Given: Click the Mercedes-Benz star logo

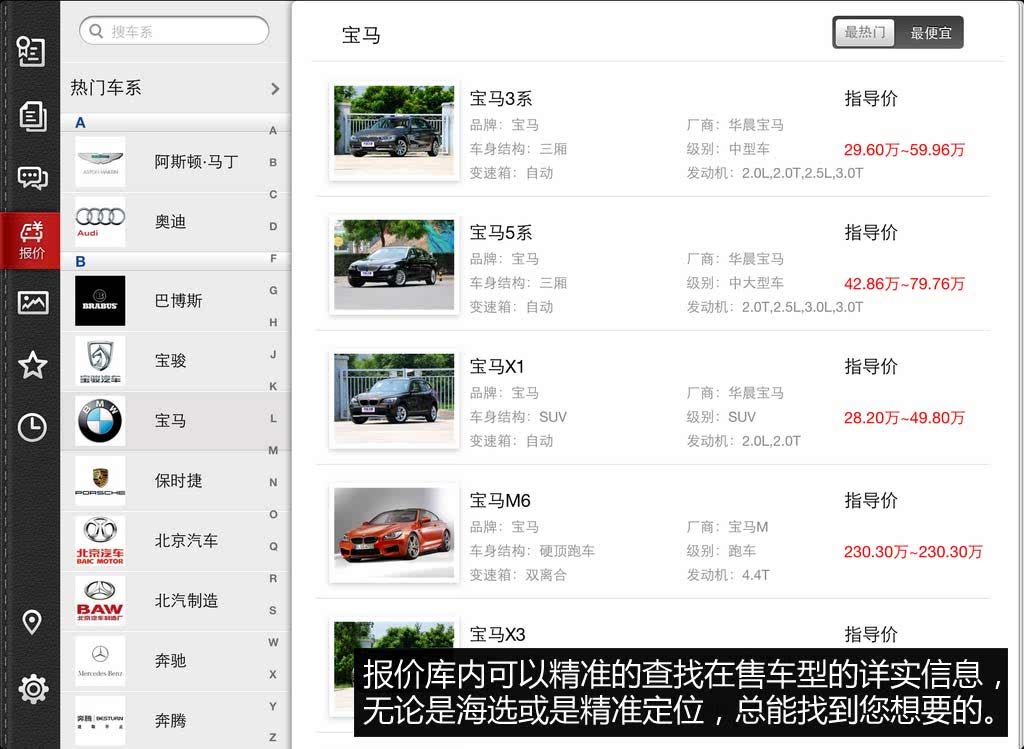Looking at the screenshot, I should click(100, 661).
